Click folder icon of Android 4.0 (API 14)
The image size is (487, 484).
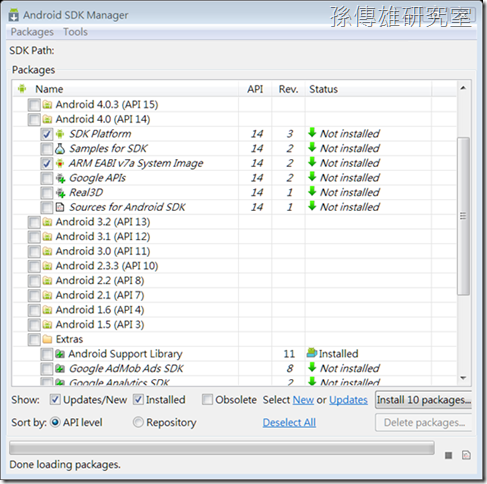click(47, 120)
